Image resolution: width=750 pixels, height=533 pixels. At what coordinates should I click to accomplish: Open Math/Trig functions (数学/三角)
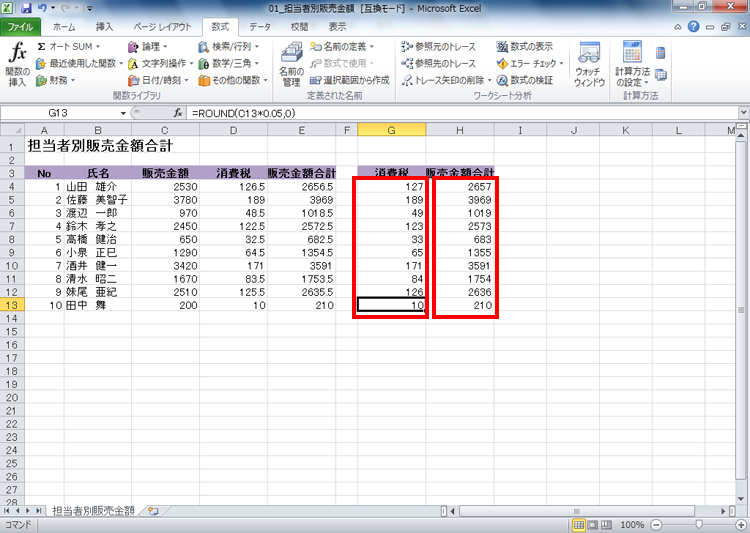[229, 63]
